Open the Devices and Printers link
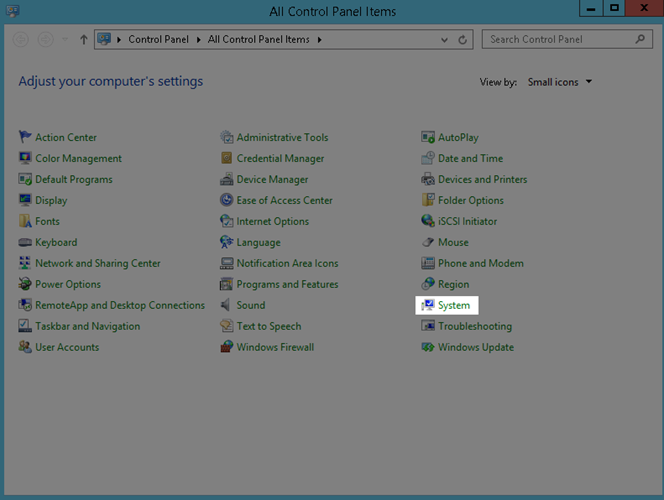This screenshot has height=500, width=664. (x=482, y=180)
